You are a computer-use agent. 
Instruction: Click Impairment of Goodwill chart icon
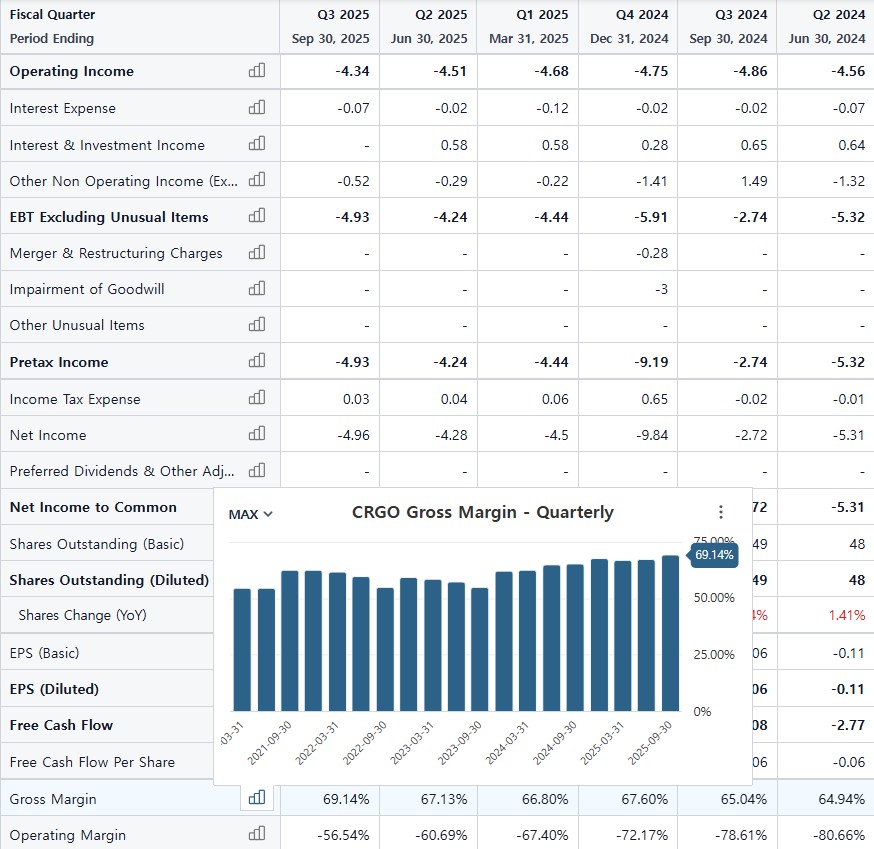click(257, 288)
